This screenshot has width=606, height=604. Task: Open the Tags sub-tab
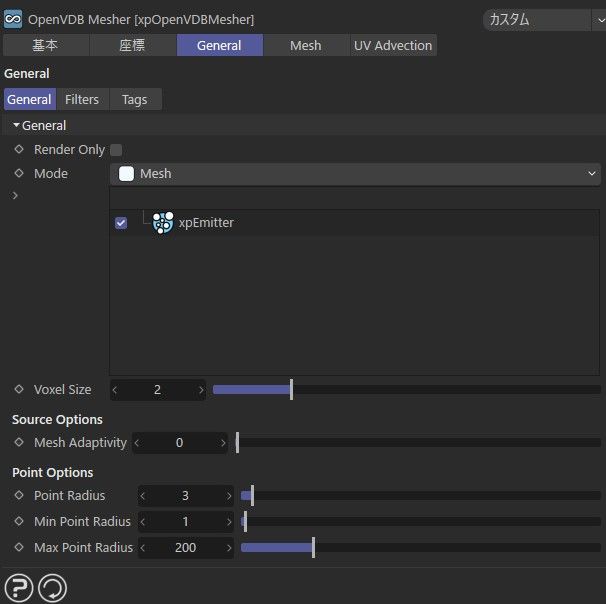[135, 99]
